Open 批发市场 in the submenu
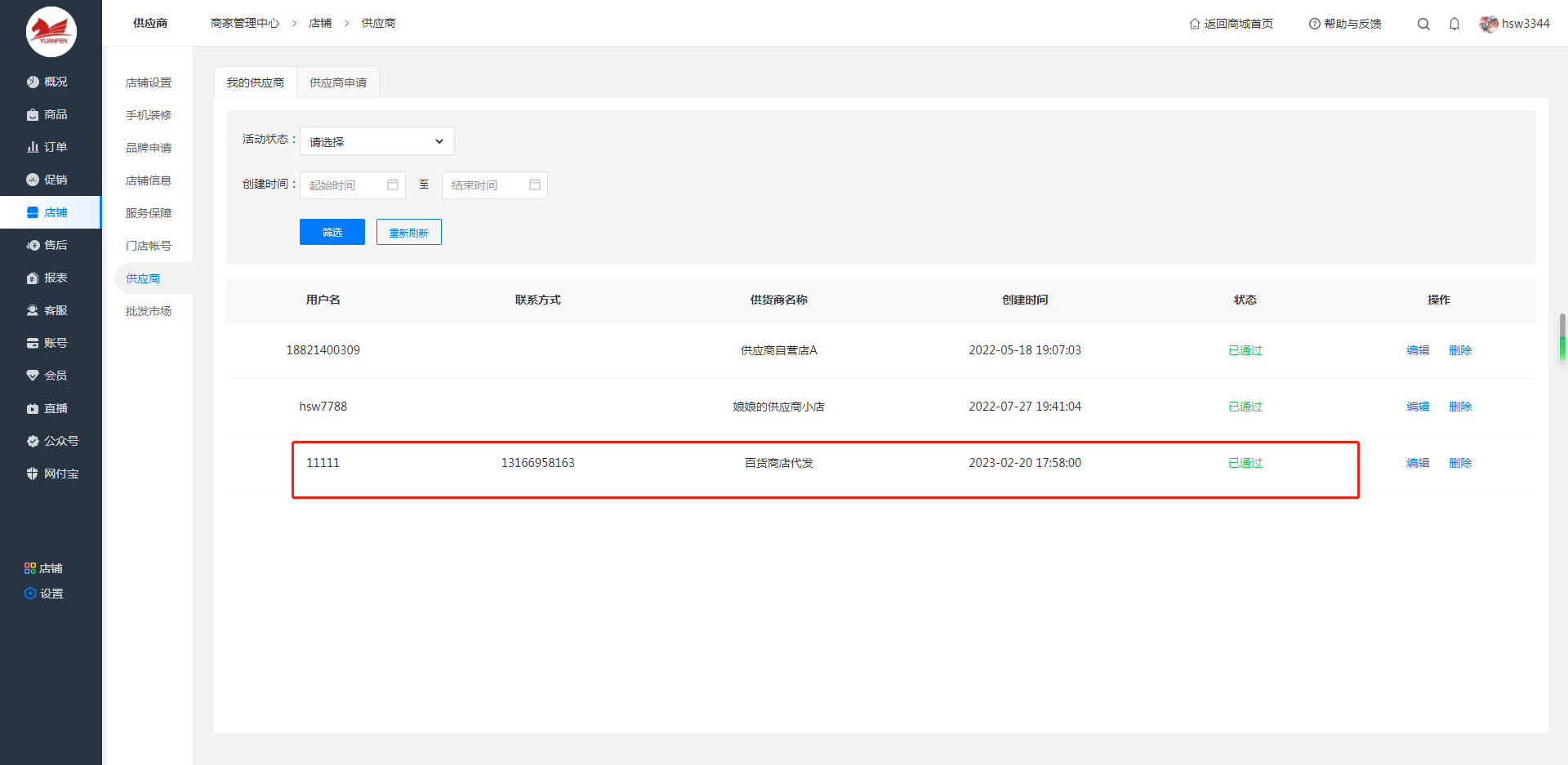The height and width of the screenshot is (765, 1568). pyautogui.click(x=149, y=311)
